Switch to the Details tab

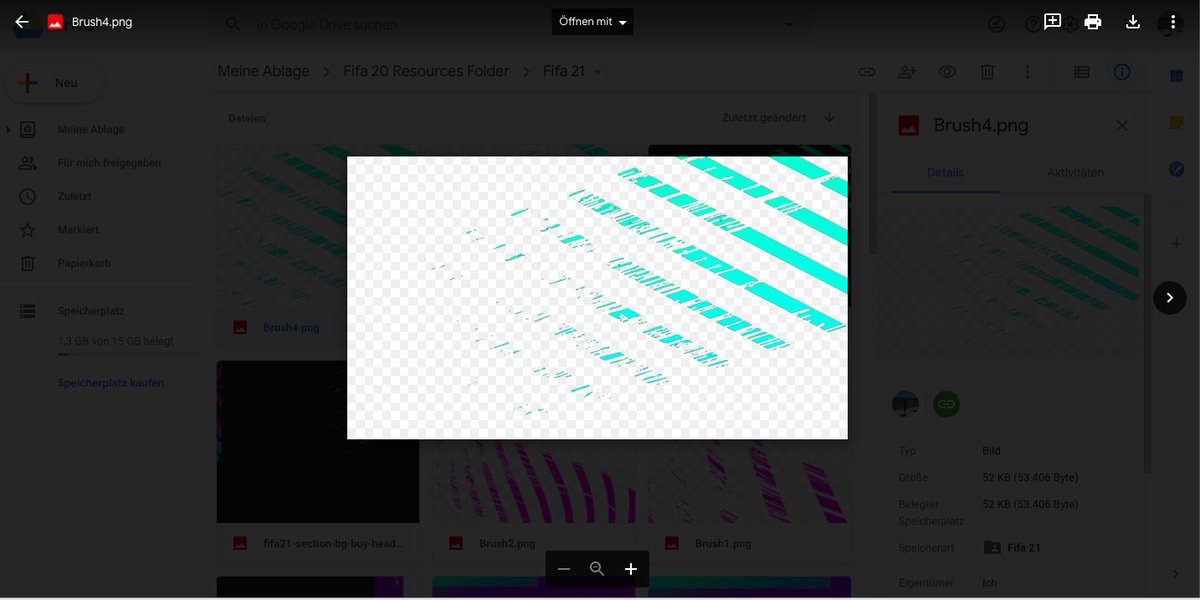pos(945,172)
